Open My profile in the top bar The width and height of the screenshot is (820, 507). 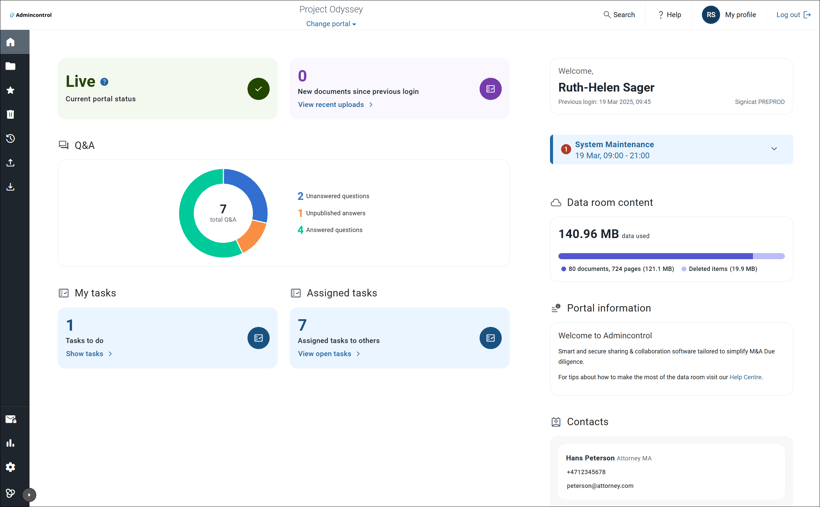pos(729,15)
